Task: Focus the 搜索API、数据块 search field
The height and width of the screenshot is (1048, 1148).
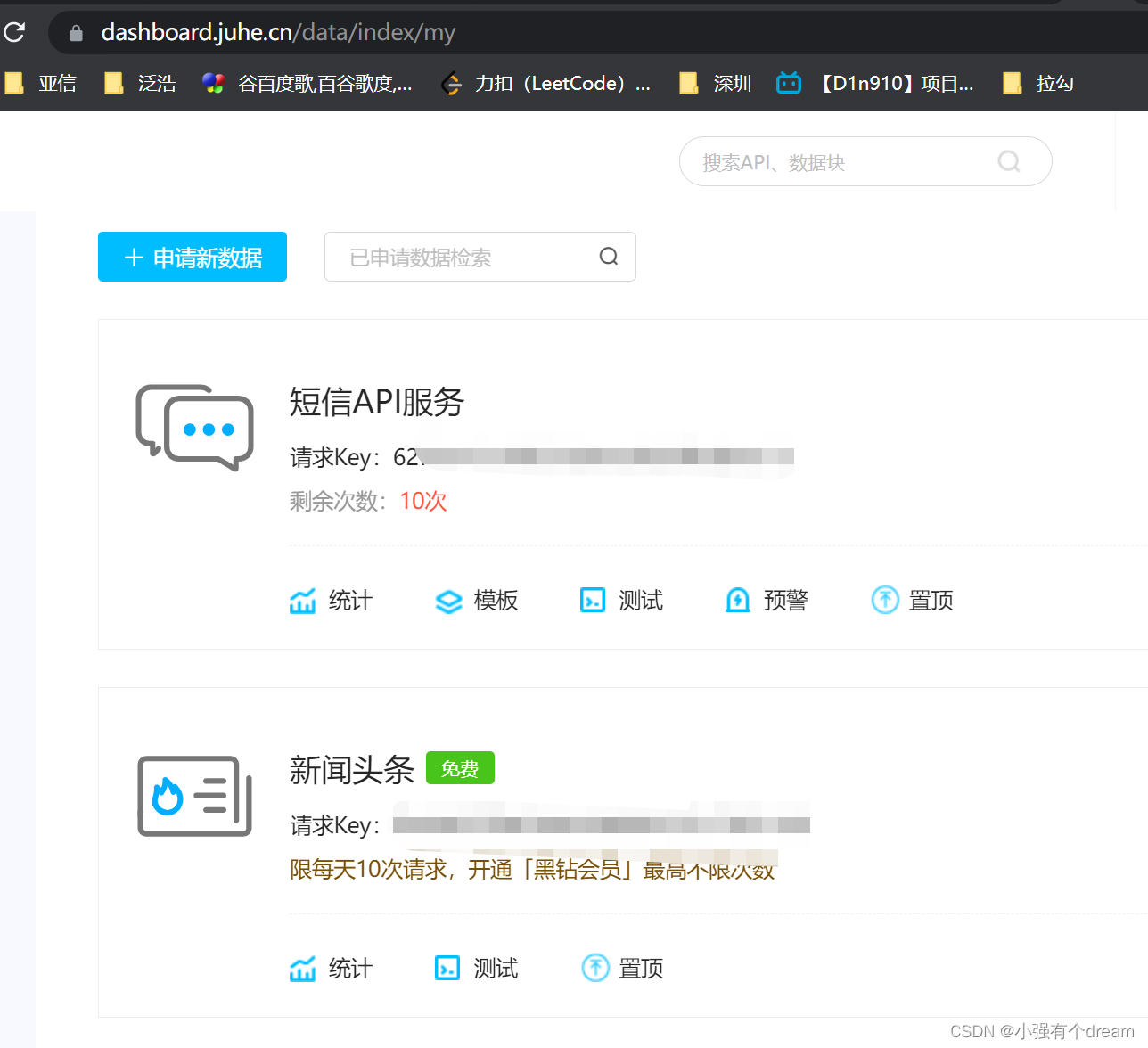Action: [x=865, y=161]
